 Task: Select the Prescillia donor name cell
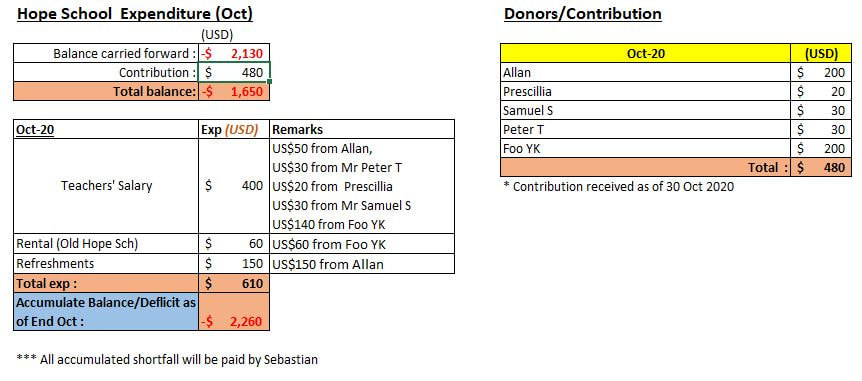tap(645, 92)
